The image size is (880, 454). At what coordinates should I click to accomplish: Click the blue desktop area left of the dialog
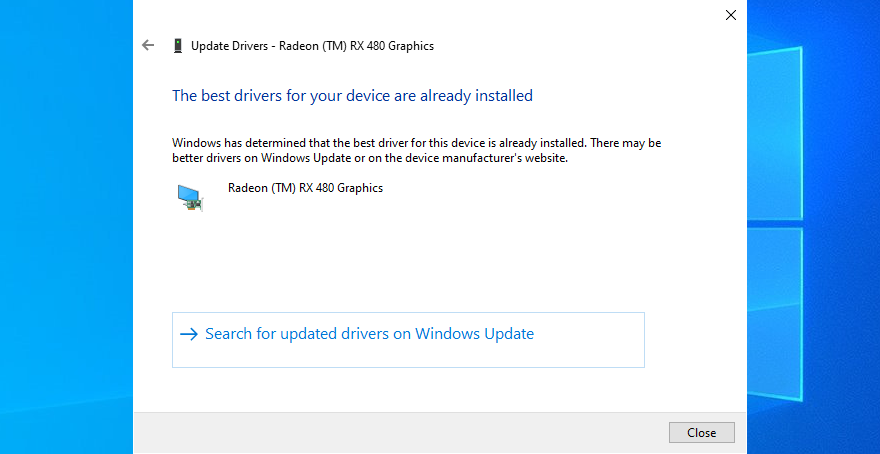[x=65, y=230]
